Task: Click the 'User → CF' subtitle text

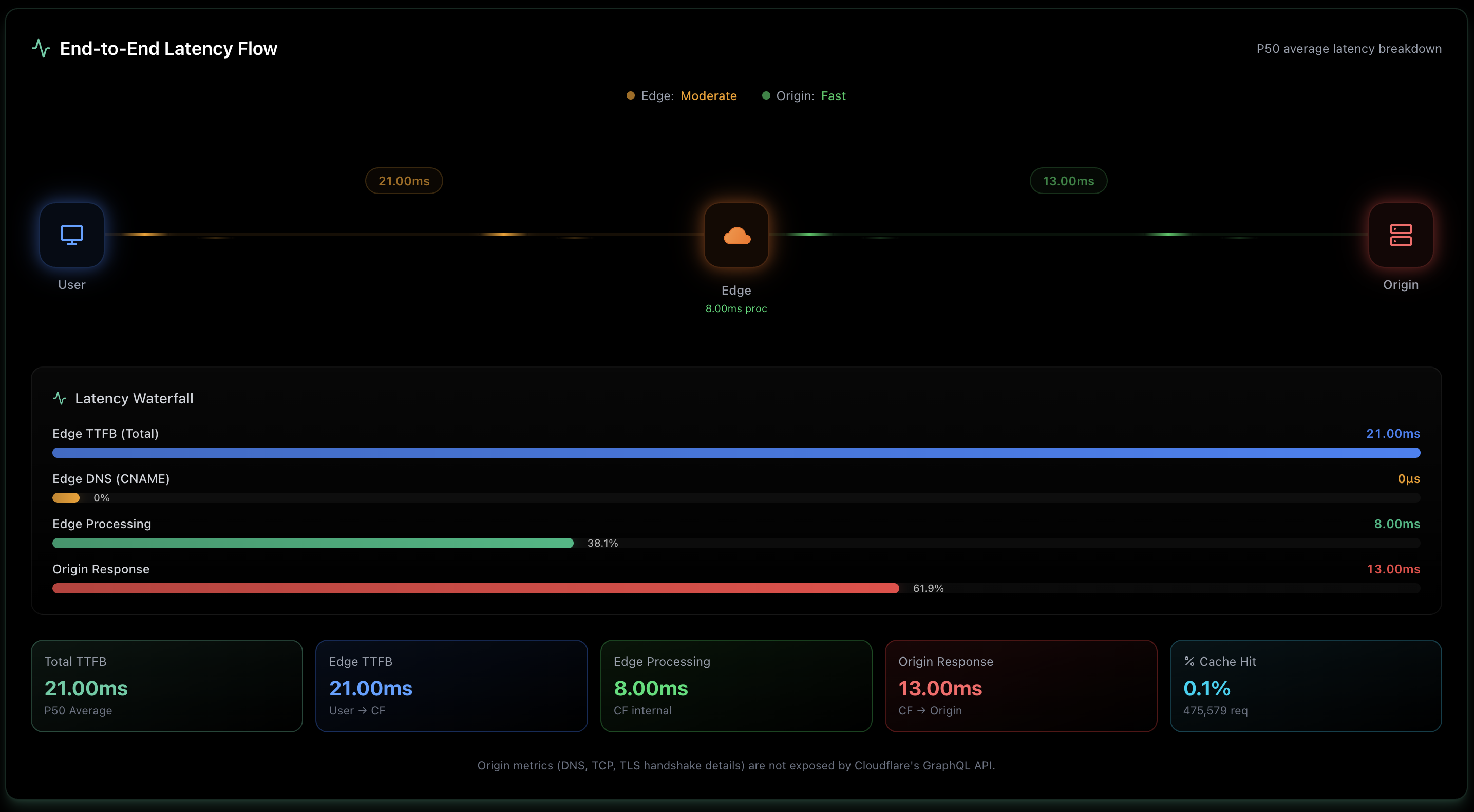Action: (357, 711)
